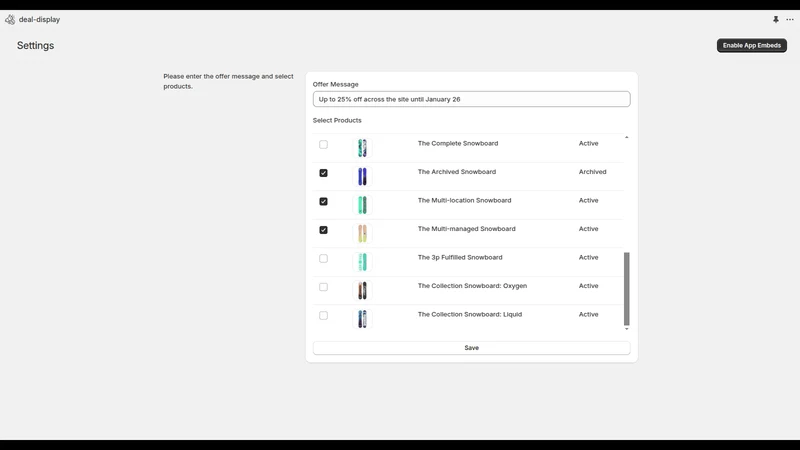This screenshot has width=800, height=450.
Task: Click 'The Multi-location Snowboard' product name
Action: coord(464,201)
